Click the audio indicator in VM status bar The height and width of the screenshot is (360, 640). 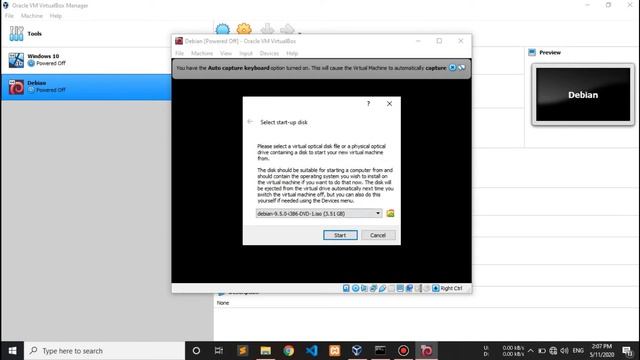[x=364, y=288]
